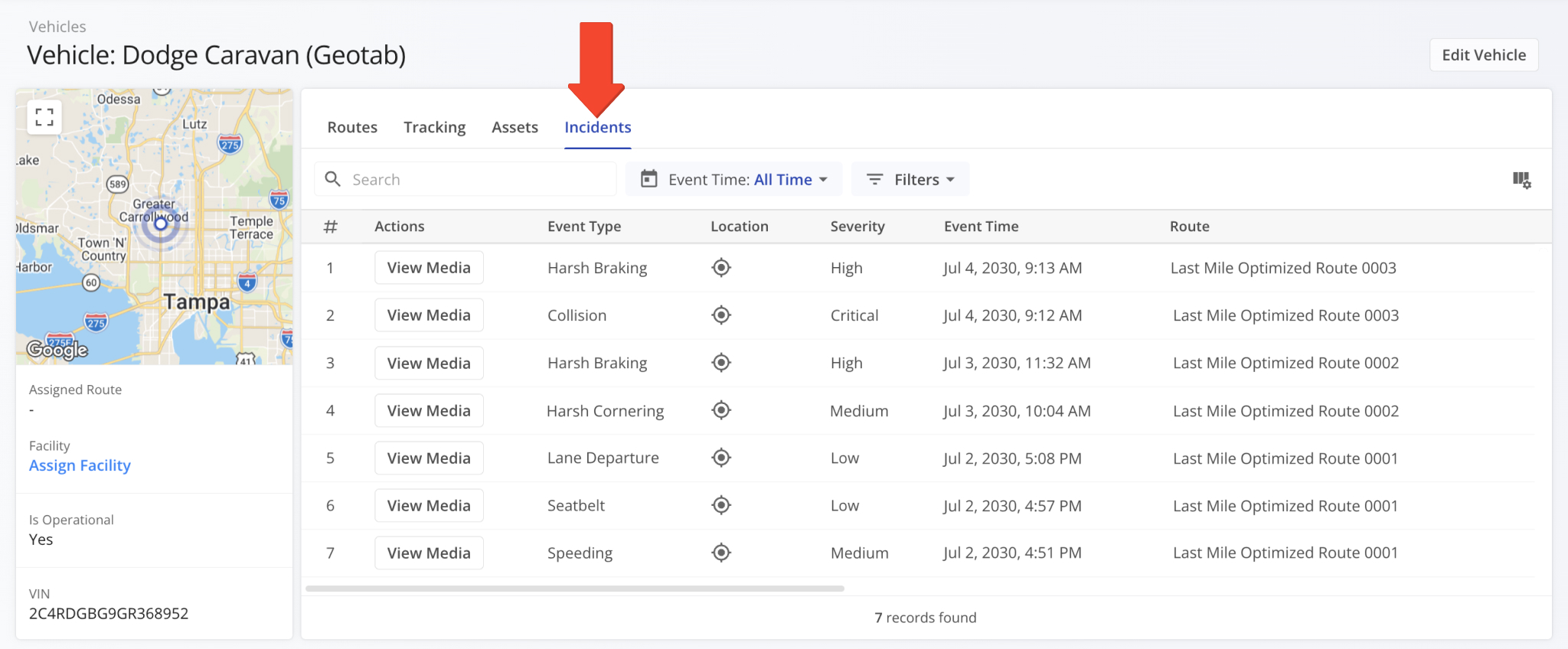Click the Tampa map thumbnail
1568x649 pixels.
tap(154, 227)
